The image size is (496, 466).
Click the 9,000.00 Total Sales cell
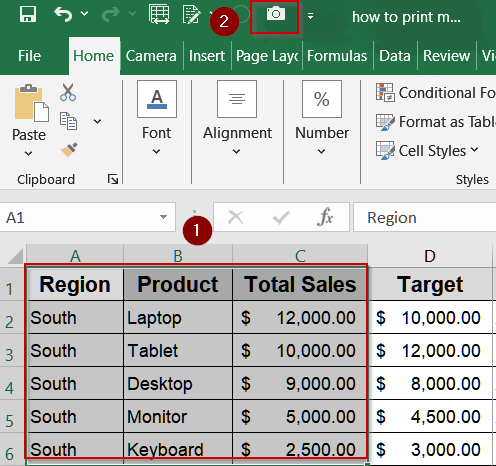pyautogui.click(x=300, y=383)
